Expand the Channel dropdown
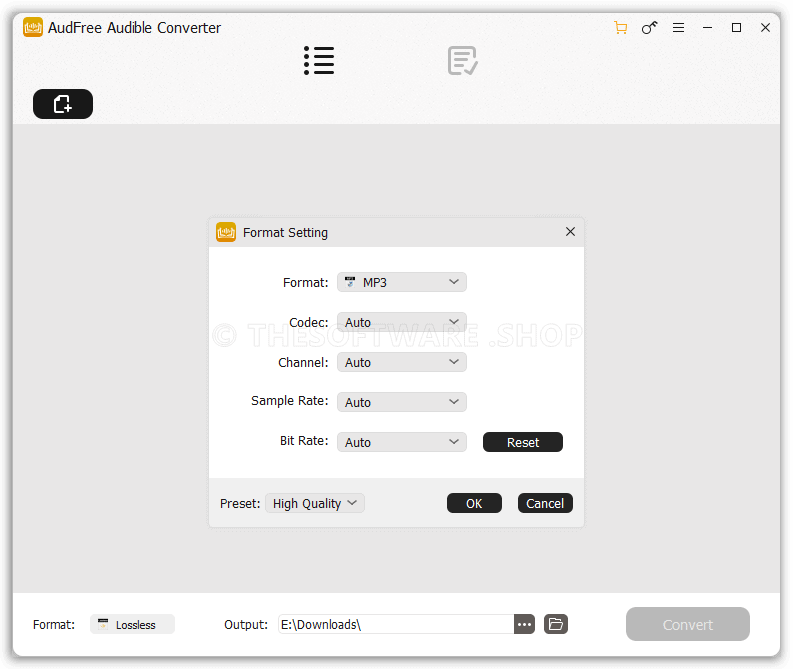793x669 pixels. click(x=402, y=362)
